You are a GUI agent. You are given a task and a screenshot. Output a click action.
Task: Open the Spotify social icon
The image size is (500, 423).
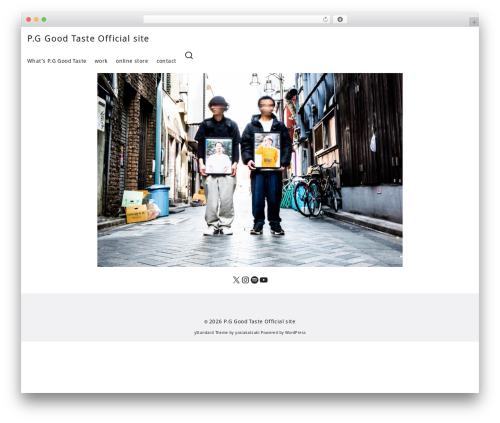pyautogui.click(x=254, y=280)
